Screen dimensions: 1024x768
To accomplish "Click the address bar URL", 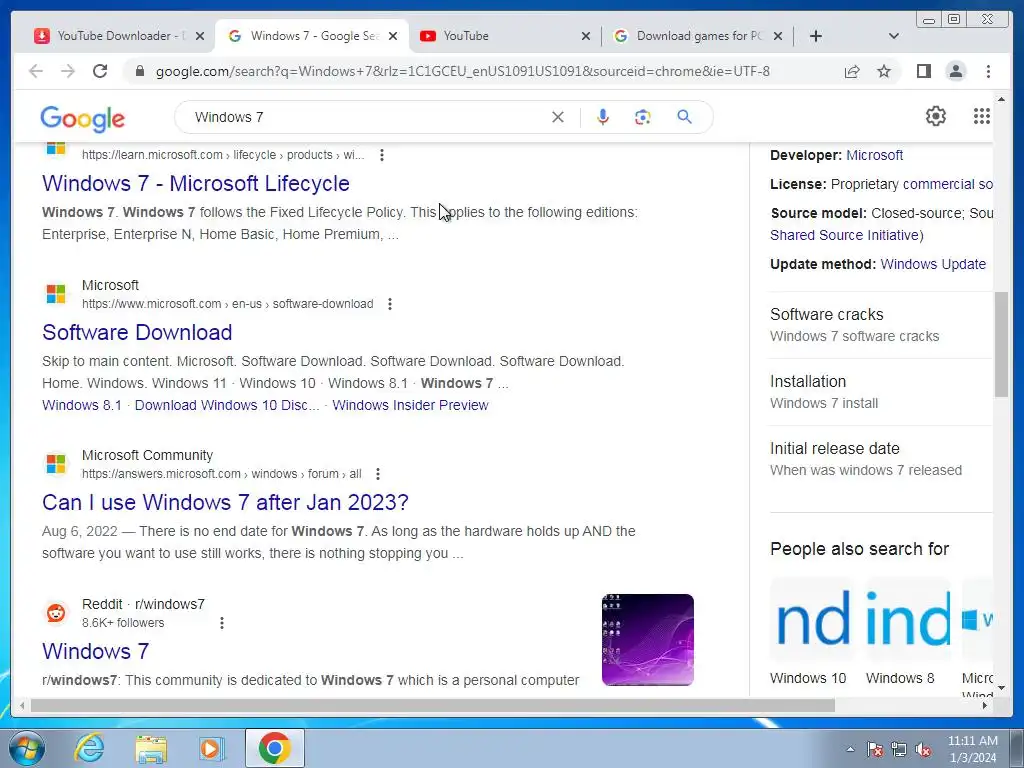I will click(x=462, y=71).
